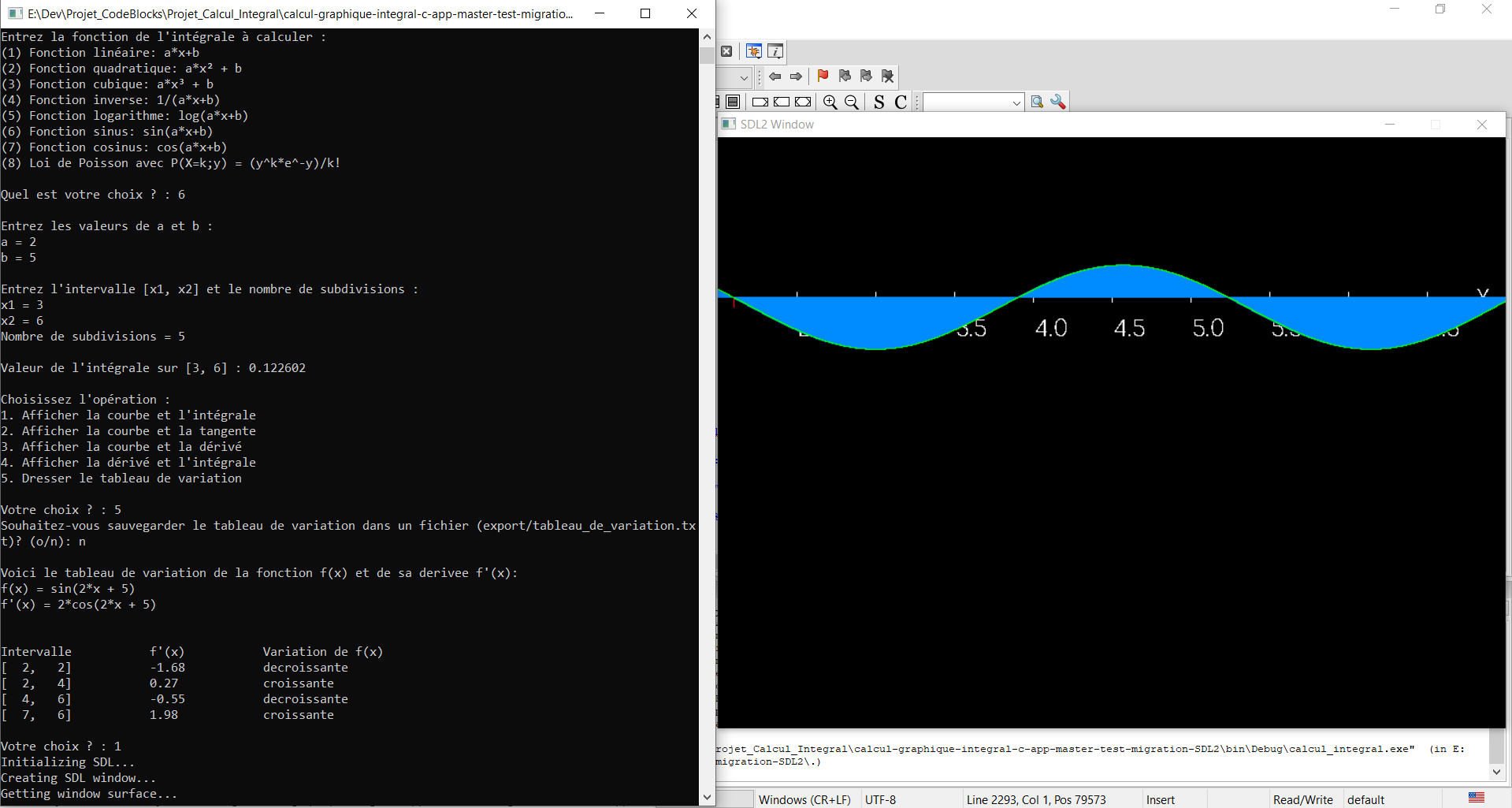Click the info windows 'i' icon
The height and width of the screenshot is (808, 1512).
[775, 51]
